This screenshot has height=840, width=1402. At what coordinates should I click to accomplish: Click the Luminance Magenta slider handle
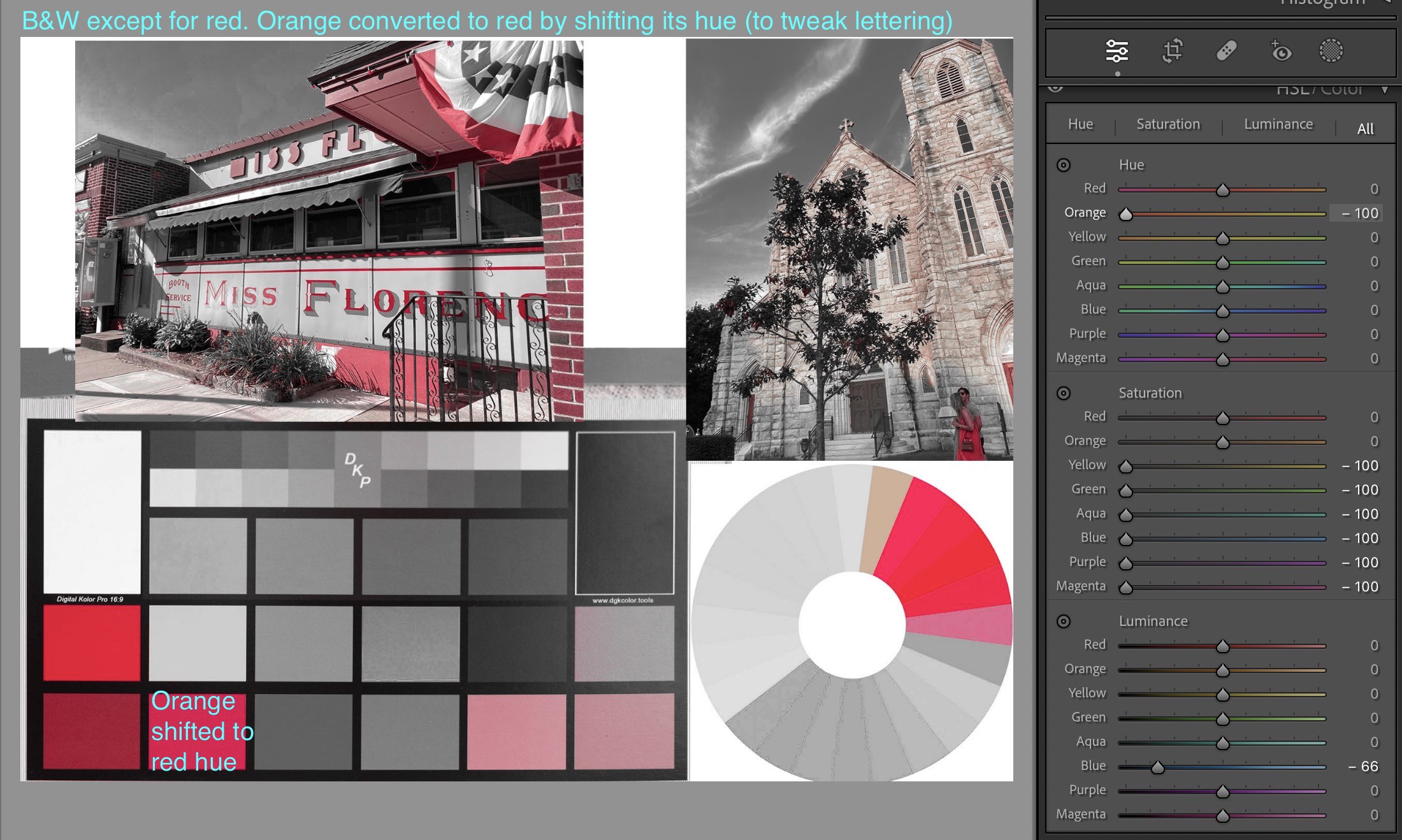1222,816
